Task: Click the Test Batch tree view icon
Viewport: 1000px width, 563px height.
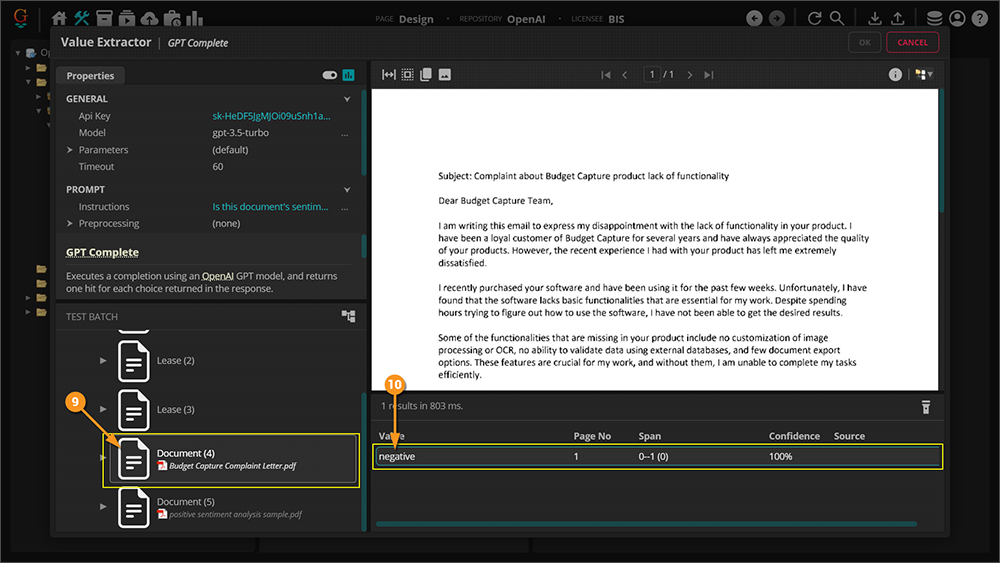Action: pyautogui.click(x=348, y=316)
